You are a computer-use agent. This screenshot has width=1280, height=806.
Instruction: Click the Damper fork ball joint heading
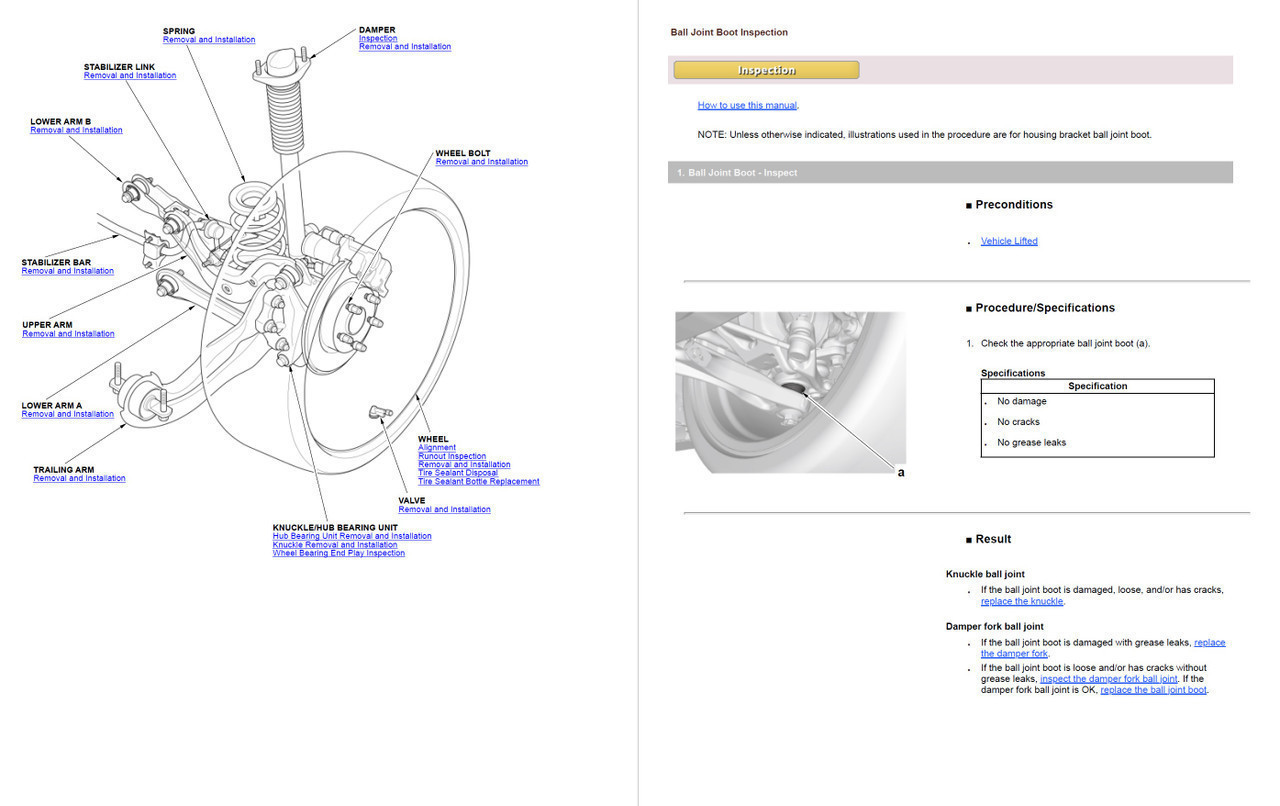pyautogui.click(x=994, y=627)
